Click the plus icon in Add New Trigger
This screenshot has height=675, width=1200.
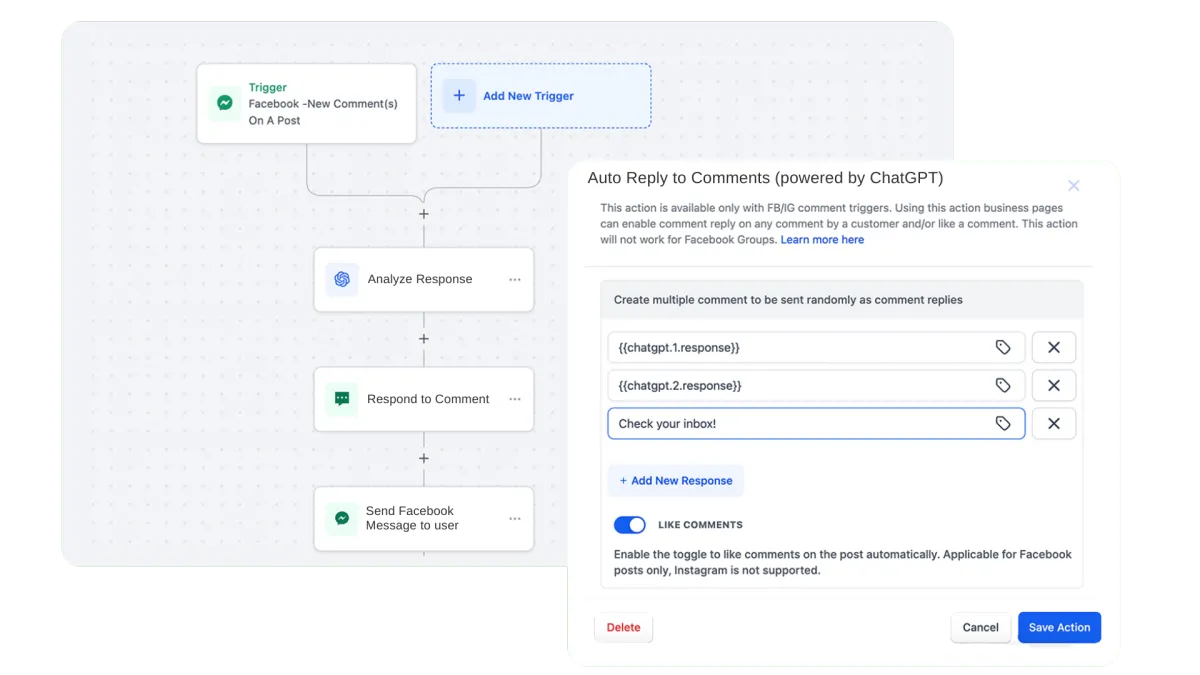tap(459, 96)
